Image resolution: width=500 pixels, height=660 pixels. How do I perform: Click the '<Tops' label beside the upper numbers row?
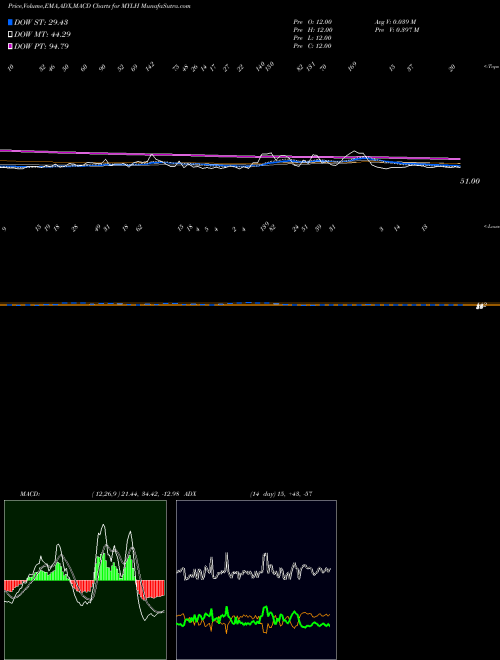491,67
